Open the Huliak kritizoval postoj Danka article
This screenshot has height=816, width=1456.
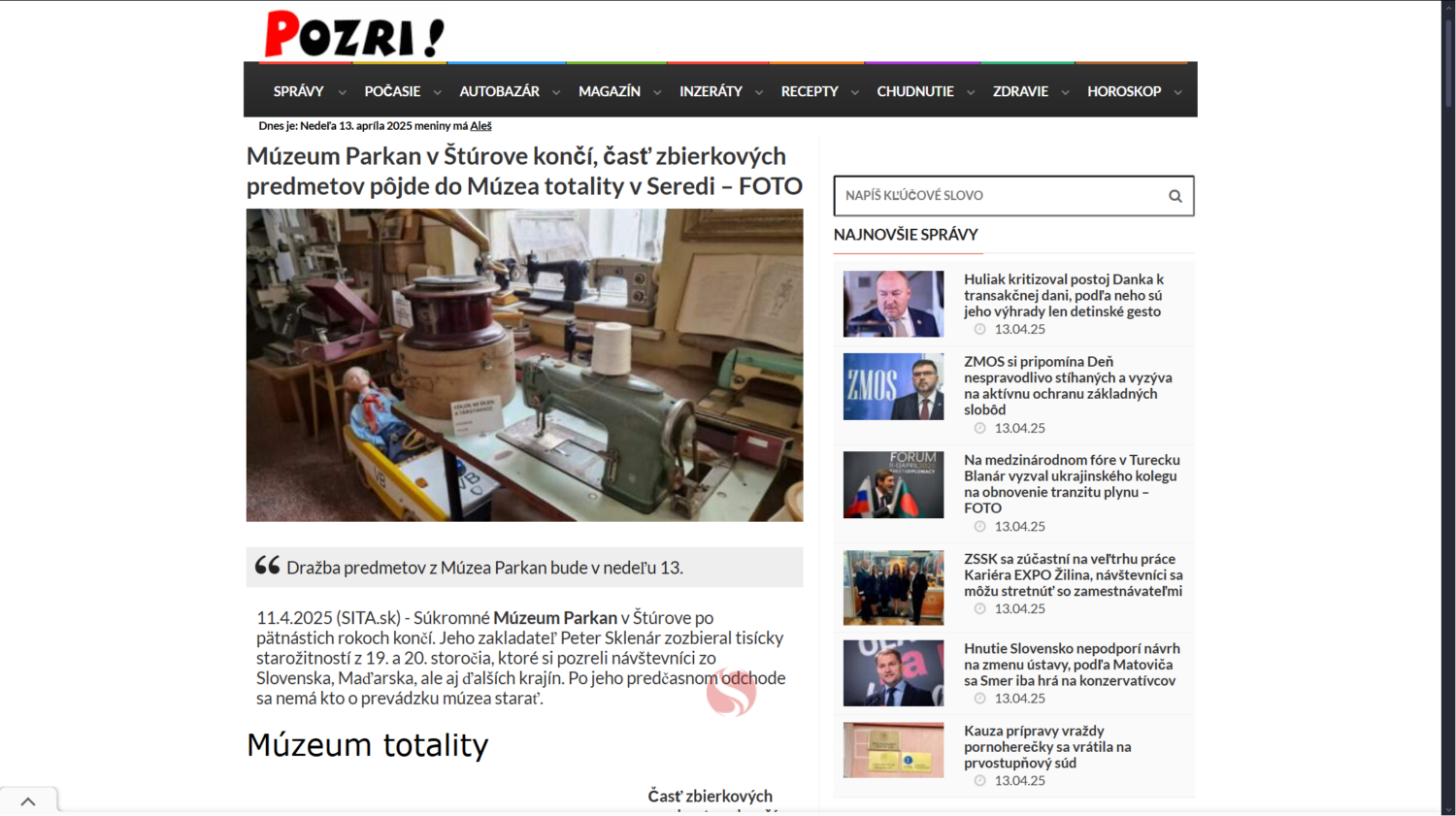pyautogui.click(x=1064, y=295)
